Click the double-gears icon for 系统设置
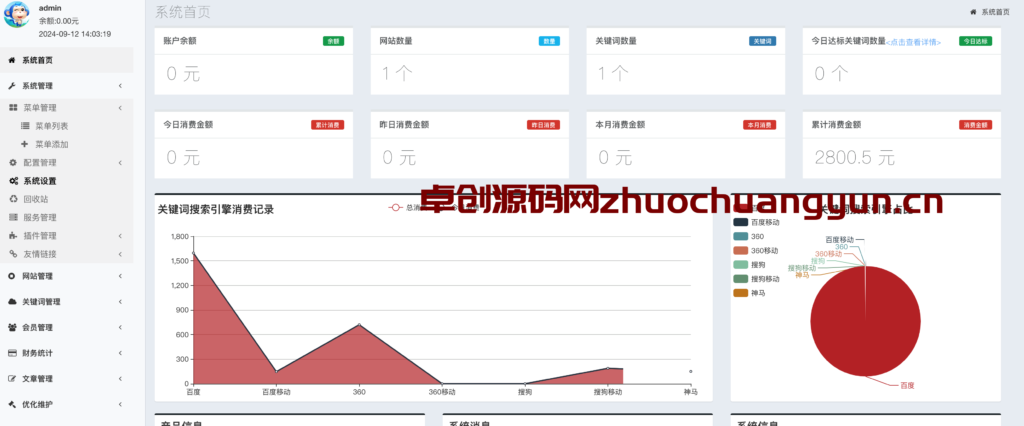Screen dimensions: 1024x426 (13, 181)
